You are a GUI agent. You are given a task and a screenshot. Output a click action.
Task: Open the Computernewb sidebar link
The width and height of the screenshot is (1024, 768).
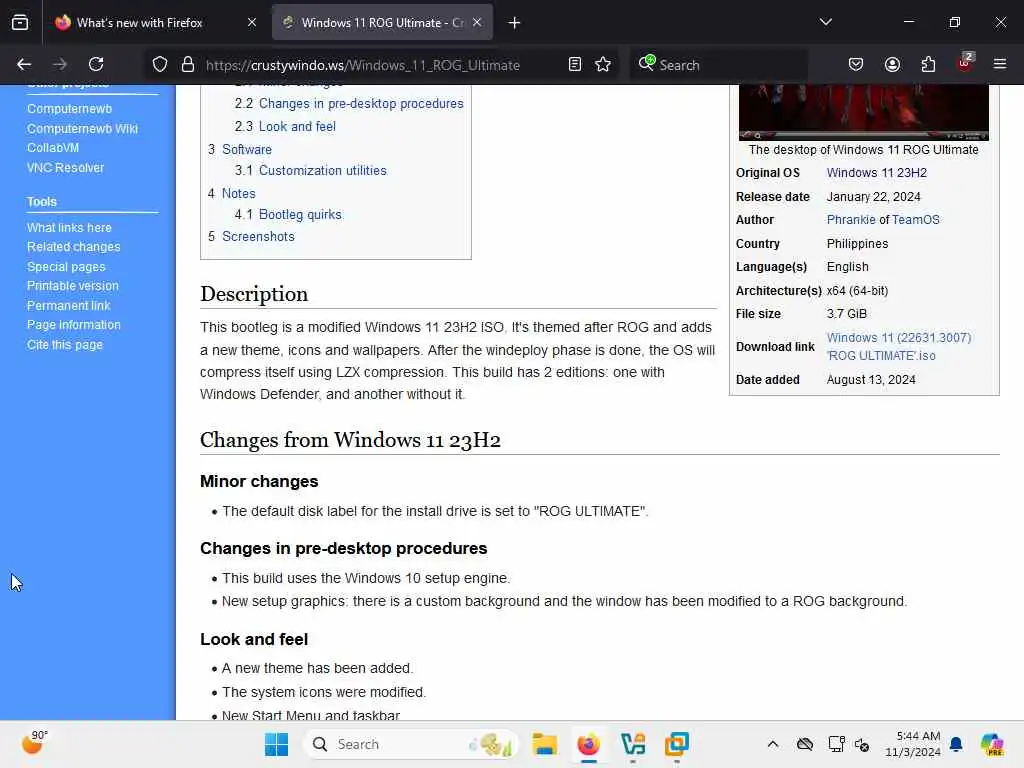69,108
